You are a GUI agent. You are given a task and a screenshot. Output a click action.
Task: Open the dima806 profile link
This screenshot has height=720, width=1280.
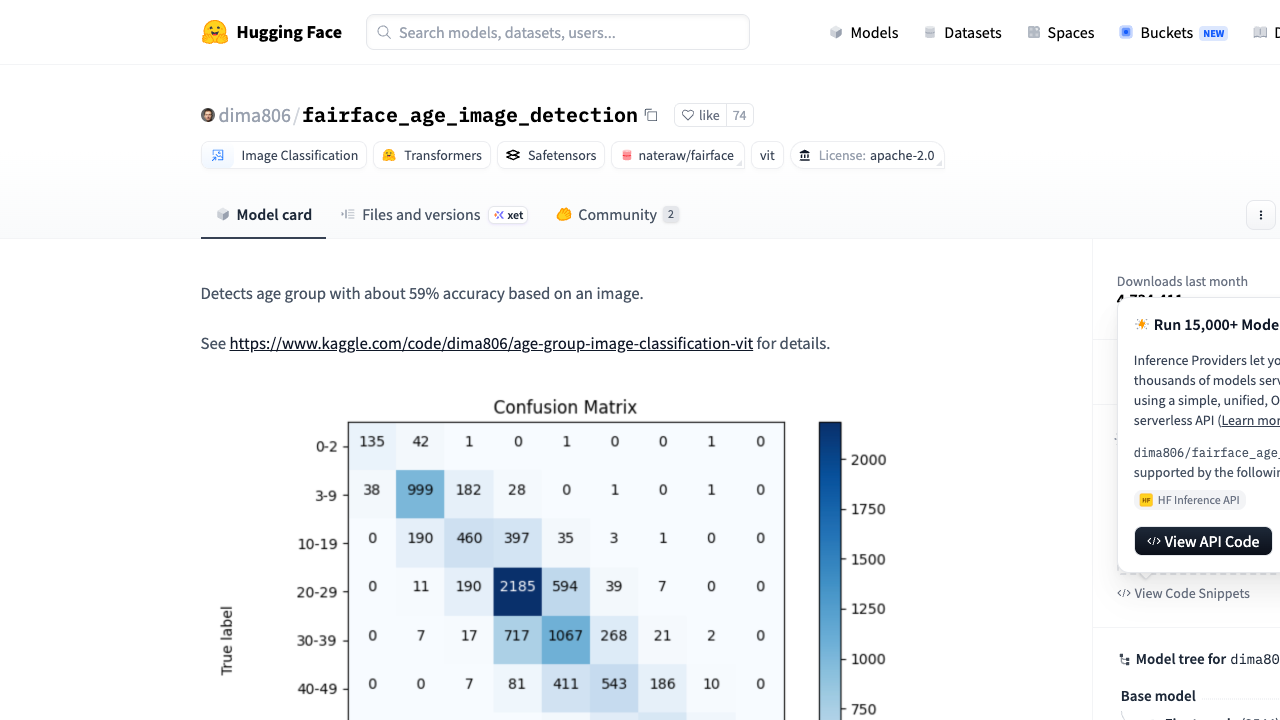pyautogui.click(x=254, y=115)
